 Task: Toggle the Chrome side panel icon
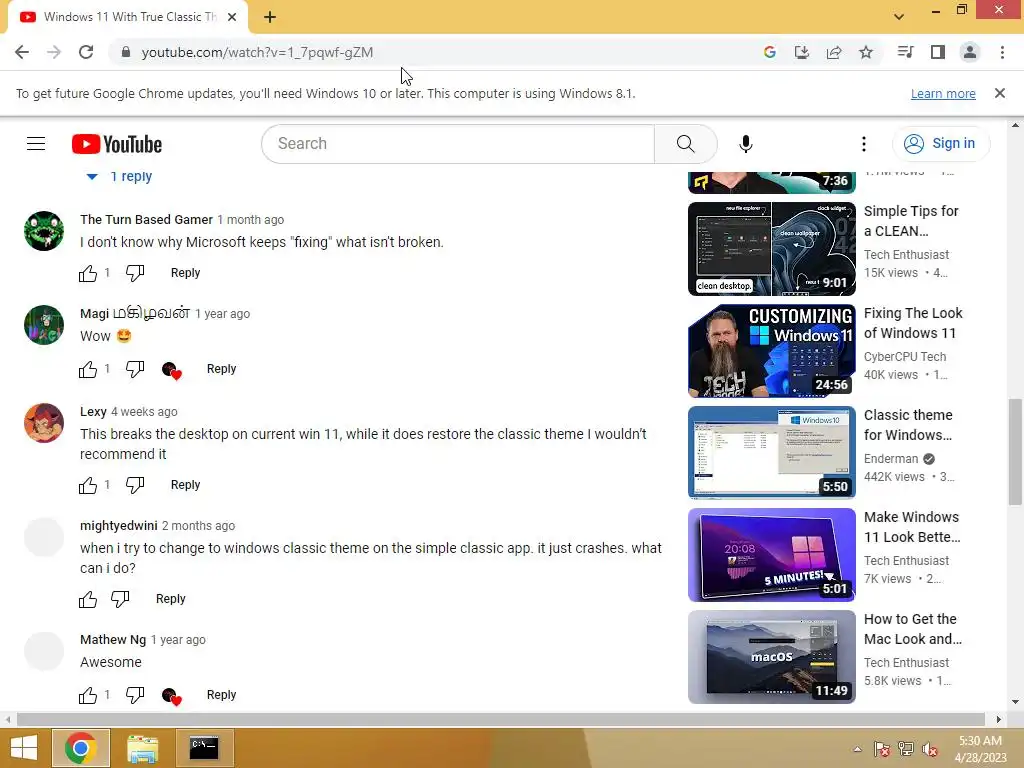(x=938, y=52)
